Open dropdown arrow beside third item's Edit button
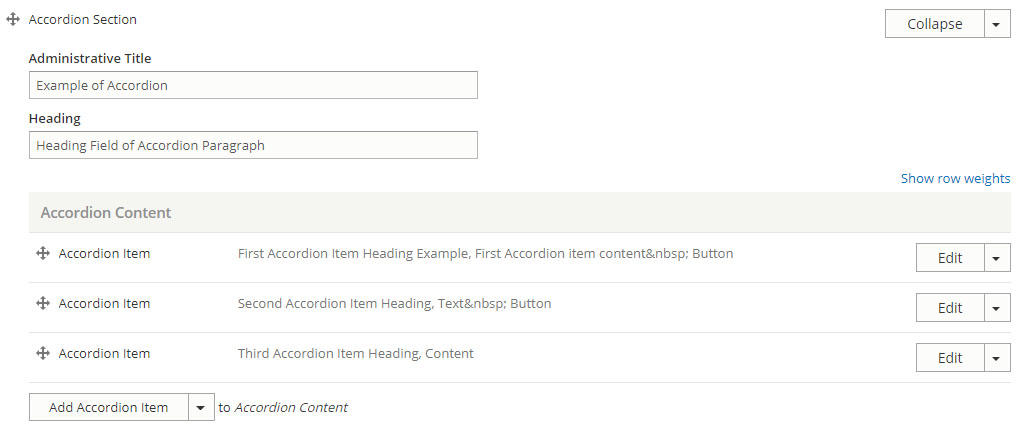This screenshot has height=437, width=1020. 997,358
